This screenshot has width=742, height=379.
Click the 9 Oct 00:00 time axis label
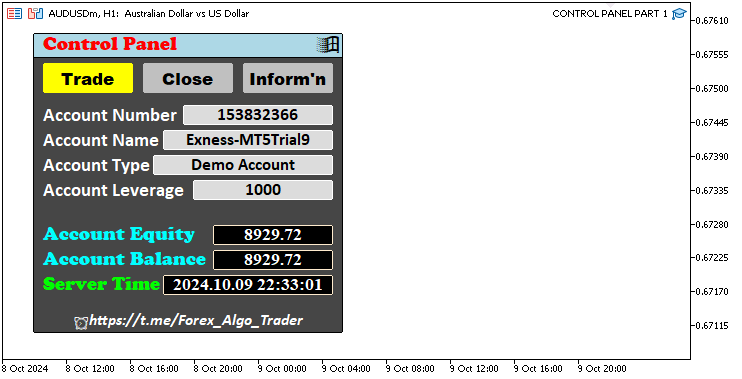click(x=282, y=369)
